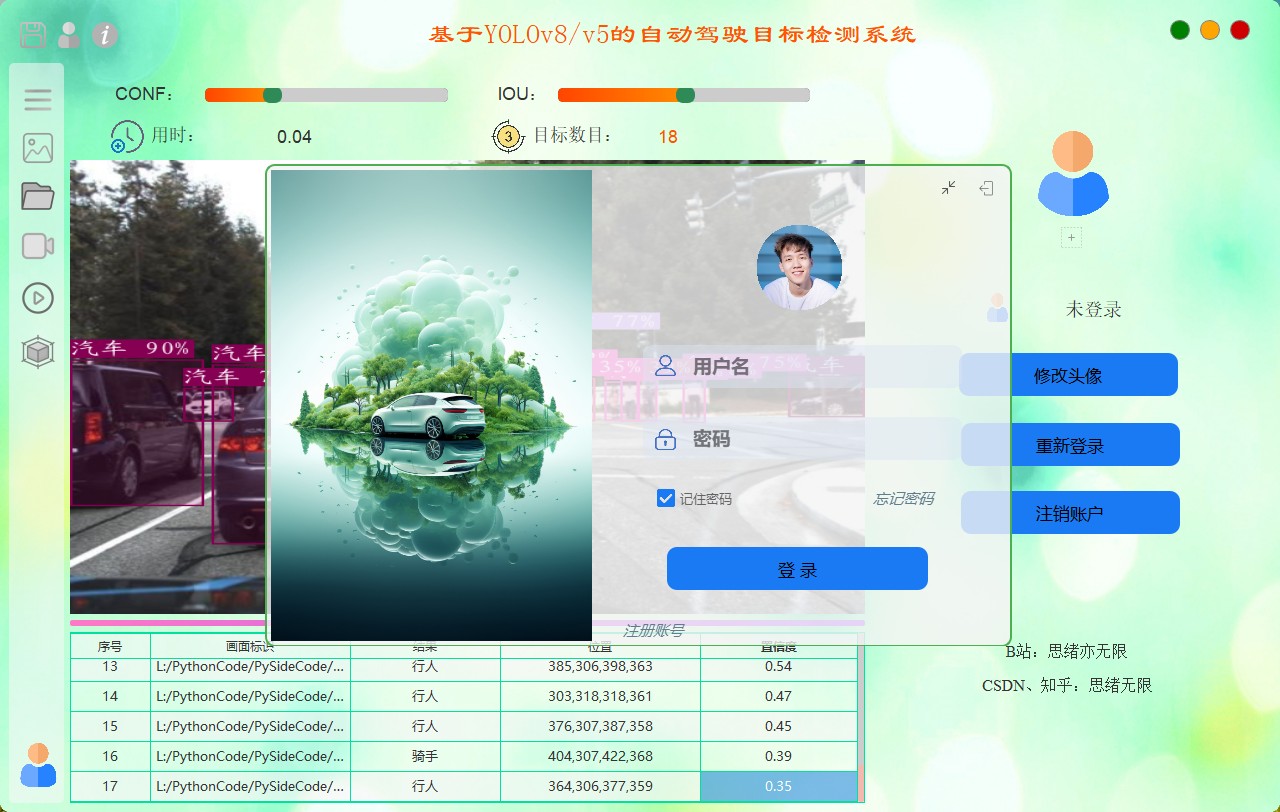Click the 序号 column header
The image size is (1280, 812).
pyautogui.click(x=110, y=647)
